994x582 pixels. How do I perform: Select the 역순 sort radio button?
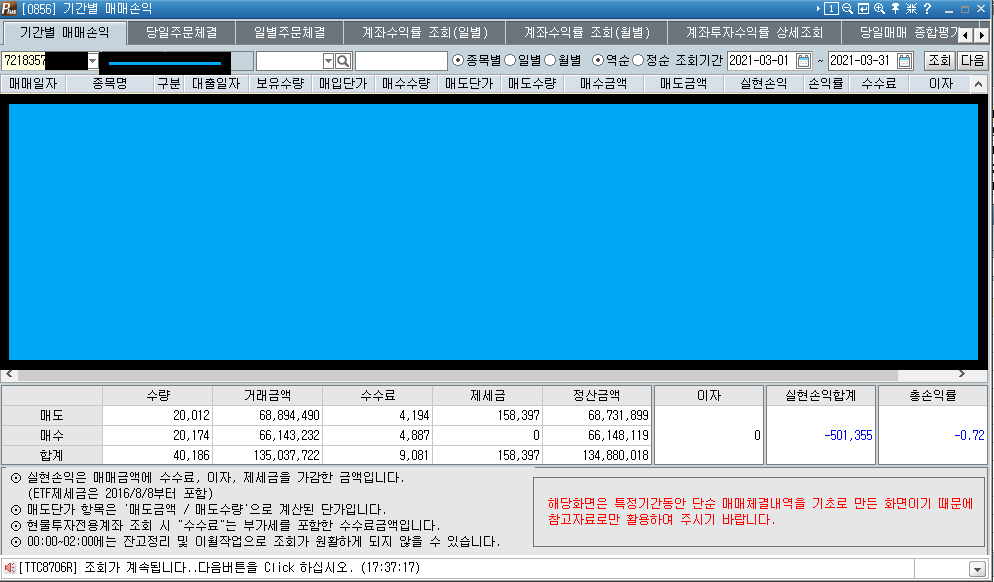(598, 61)
